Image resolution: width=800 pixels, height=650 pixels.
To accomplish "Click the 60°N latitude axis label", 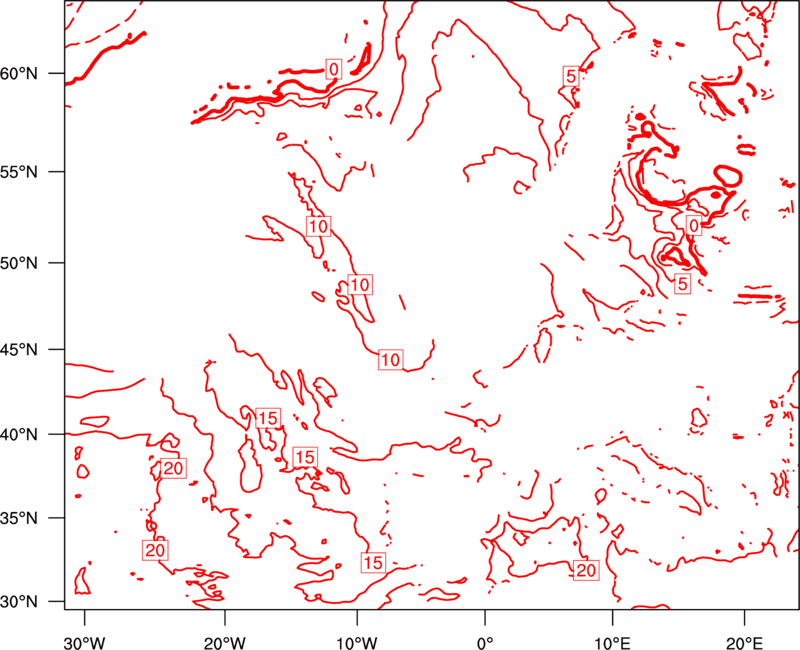I will click(19, 74).
